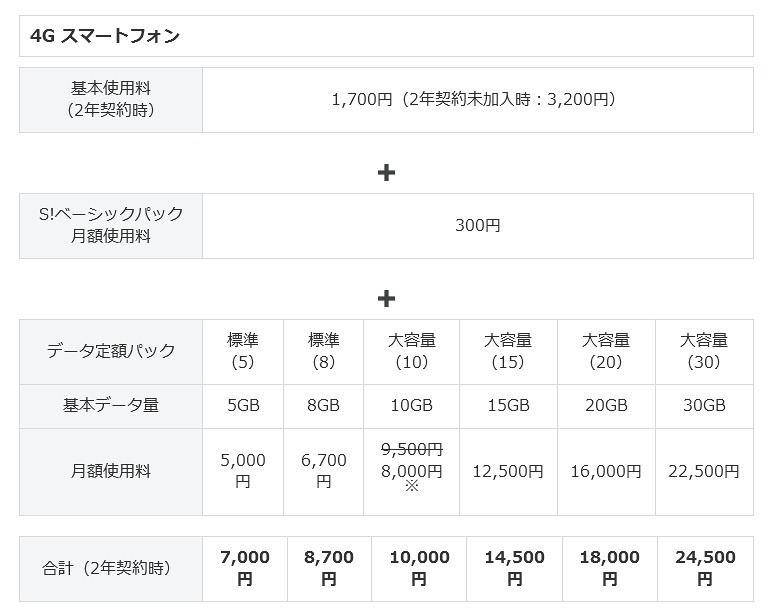Click the '7,000円' total cell
Viewport: 770px width, 616px height.
pos(245,569)
